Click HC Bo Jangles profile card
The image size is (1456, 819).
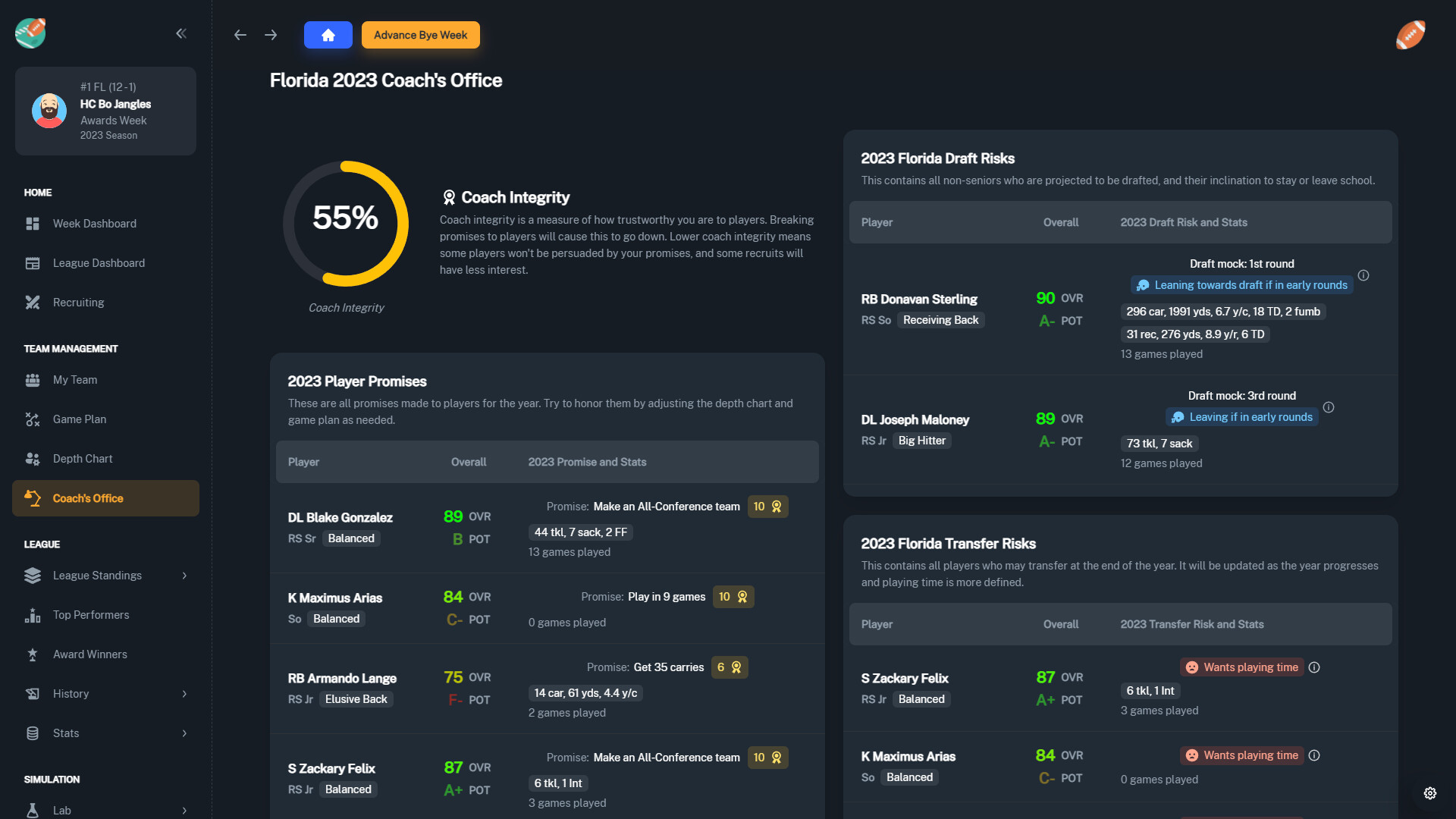coord(105,111)
